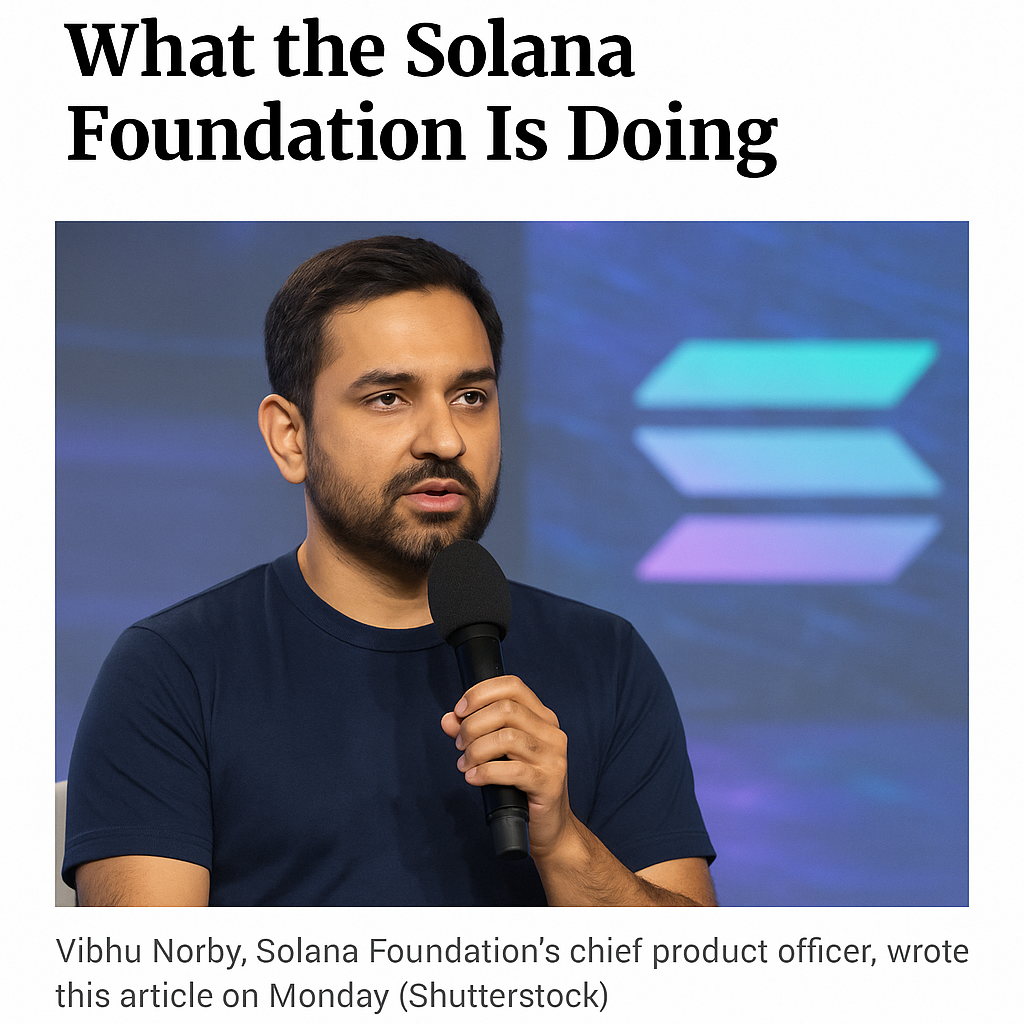This screenshot has width=1024, height=1024.
Task: Click the Solana logo in the photo
Action: pos(787,461)
